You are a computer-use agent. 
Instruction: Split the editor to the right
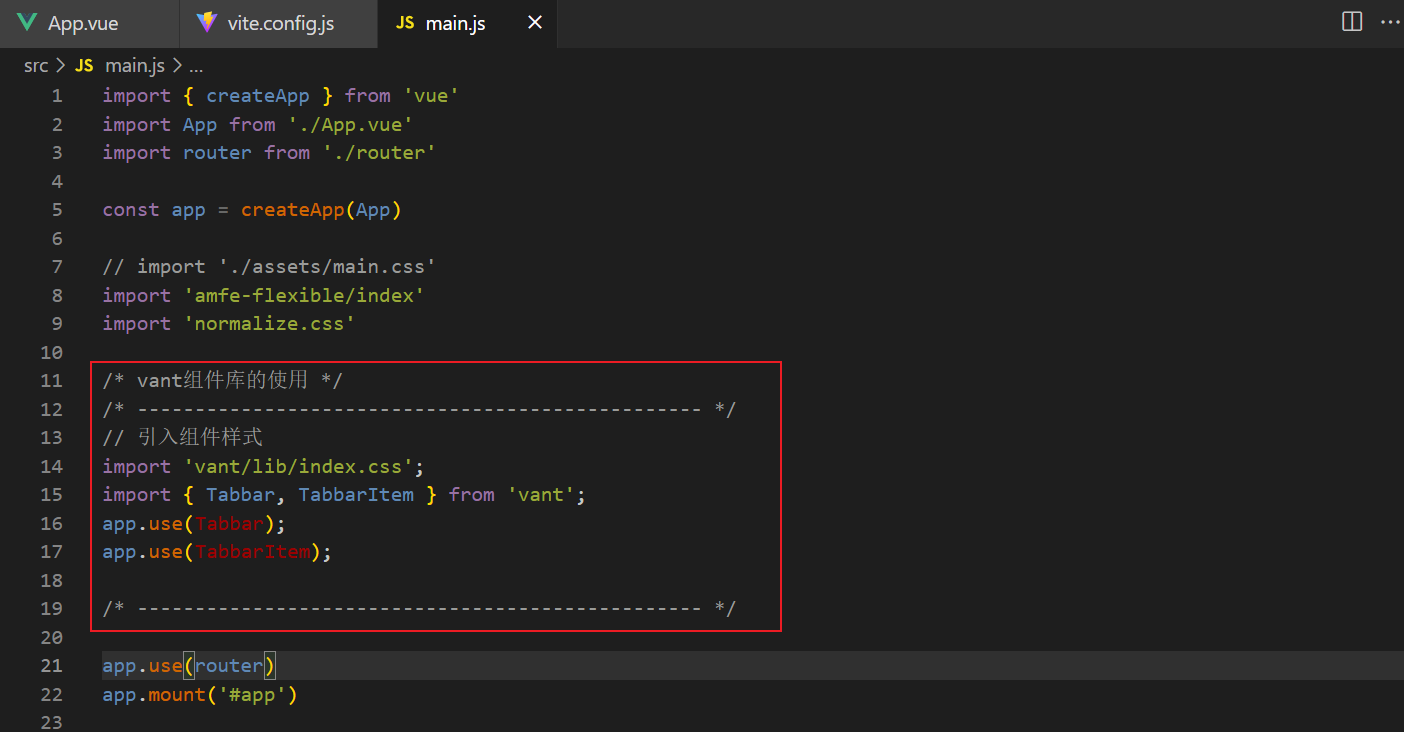(x=1352, y=22)
